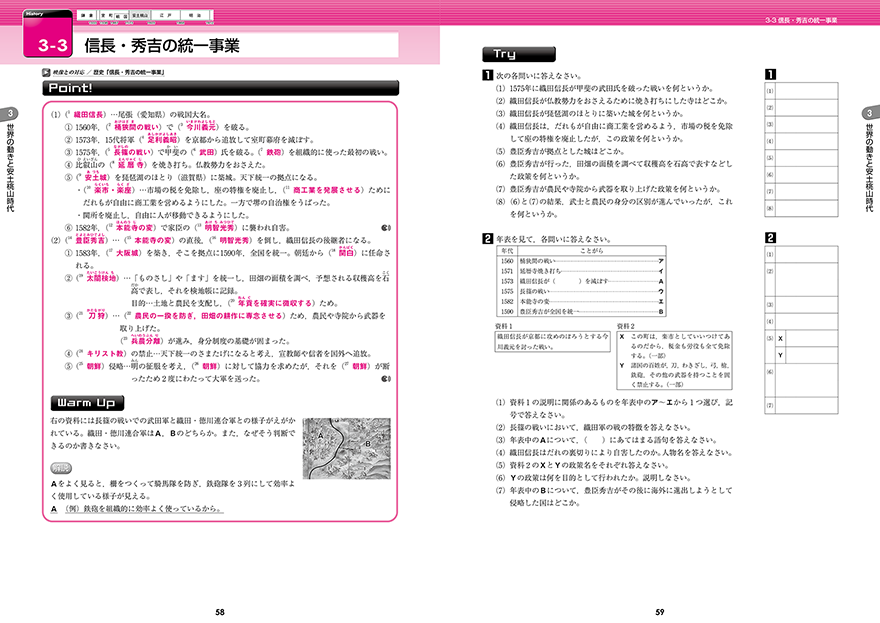
Task: Click the black Warm Up heading label
Action: [87, 403]
